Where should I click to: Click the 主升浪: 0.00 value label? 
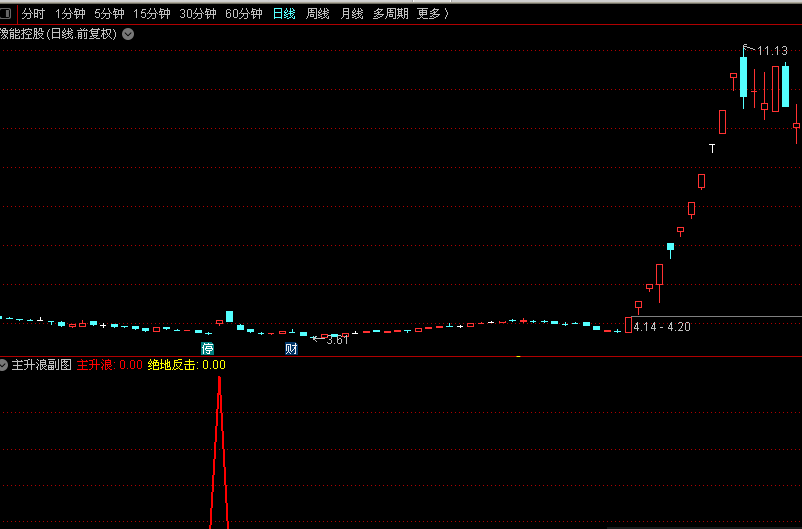pyautogui.click(x=109, y=365)
